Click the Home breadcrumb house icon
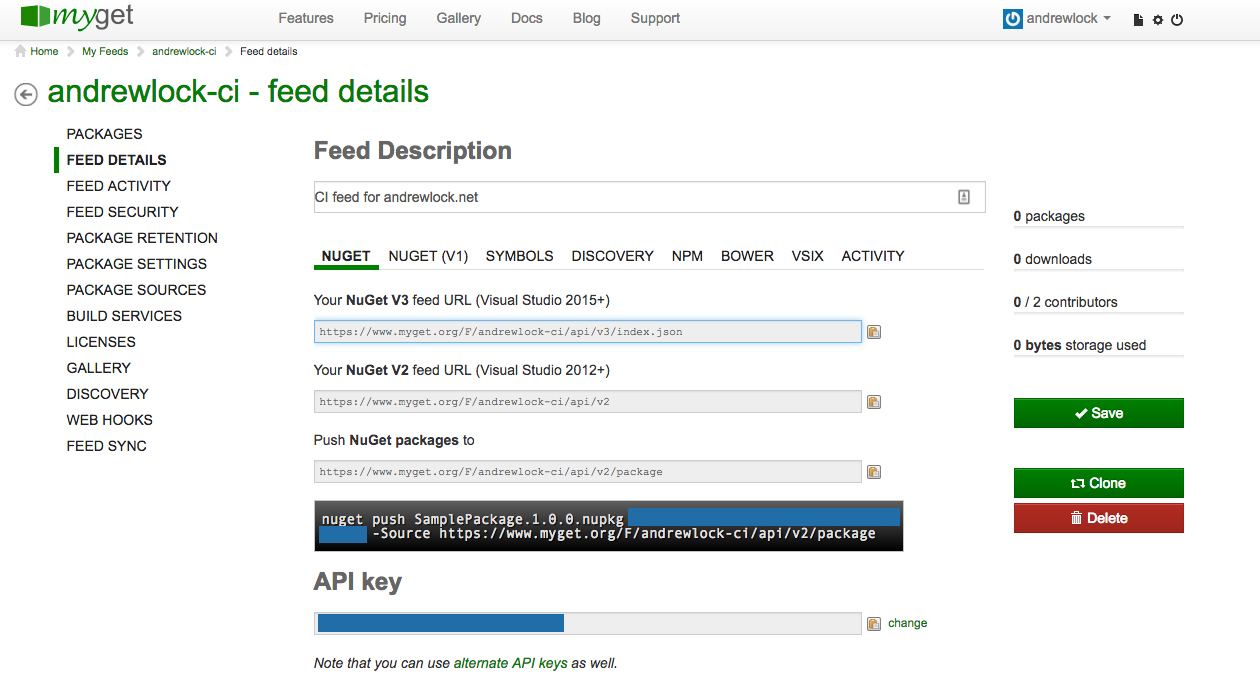Image resolution: width=1260 pixels, height=679 pixels. click(x=20, y=51)
